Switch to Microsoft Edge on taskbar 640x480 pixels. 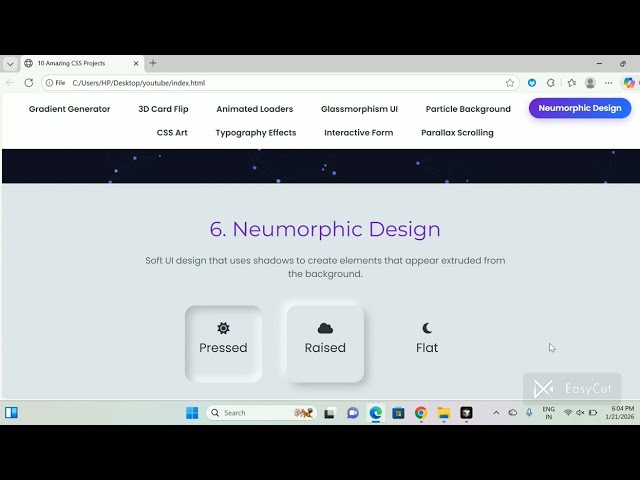(376, 413)
